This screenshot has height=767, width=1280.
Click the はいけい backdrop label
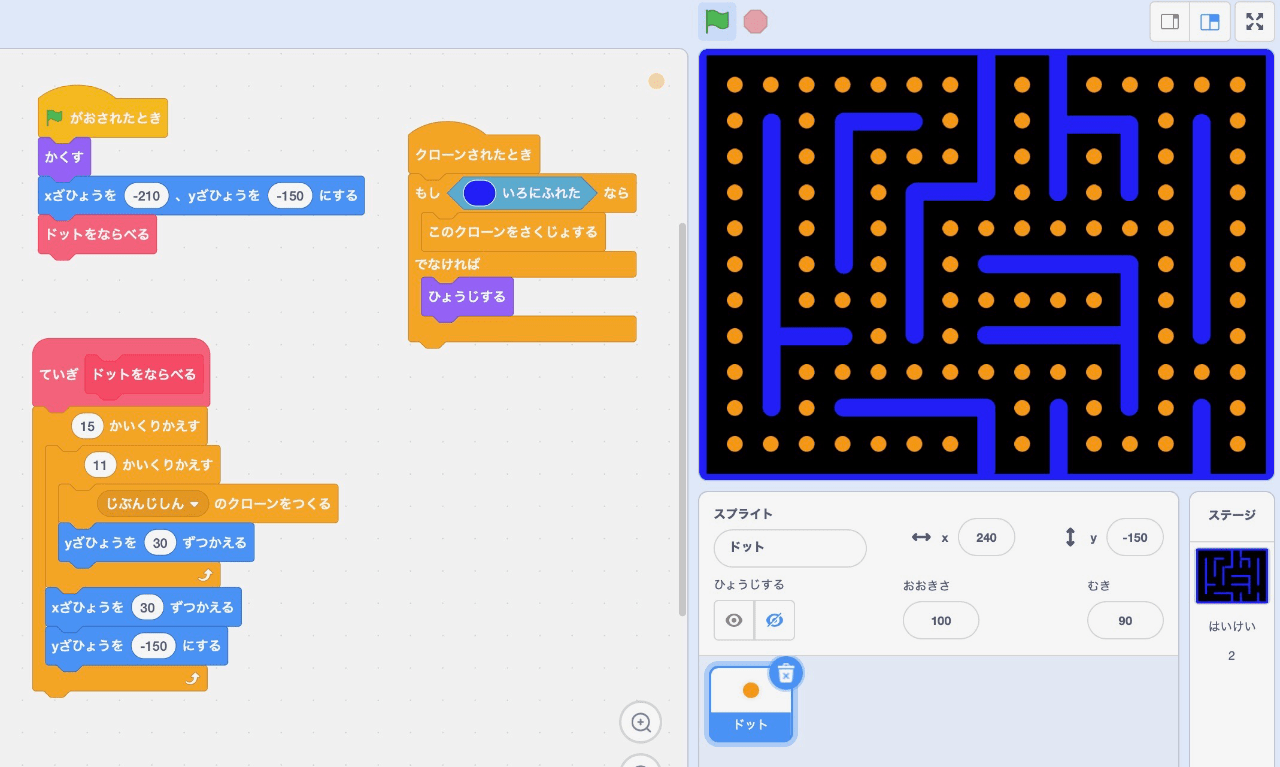(x=1232, y=626)
